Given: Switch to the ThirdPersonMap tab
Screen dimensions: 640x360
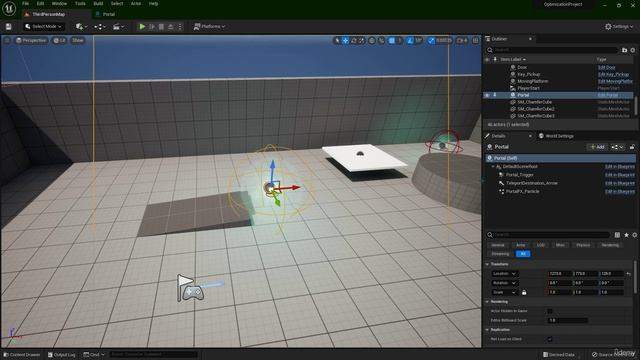Looking at the screenshot, I should coord(48,14).
